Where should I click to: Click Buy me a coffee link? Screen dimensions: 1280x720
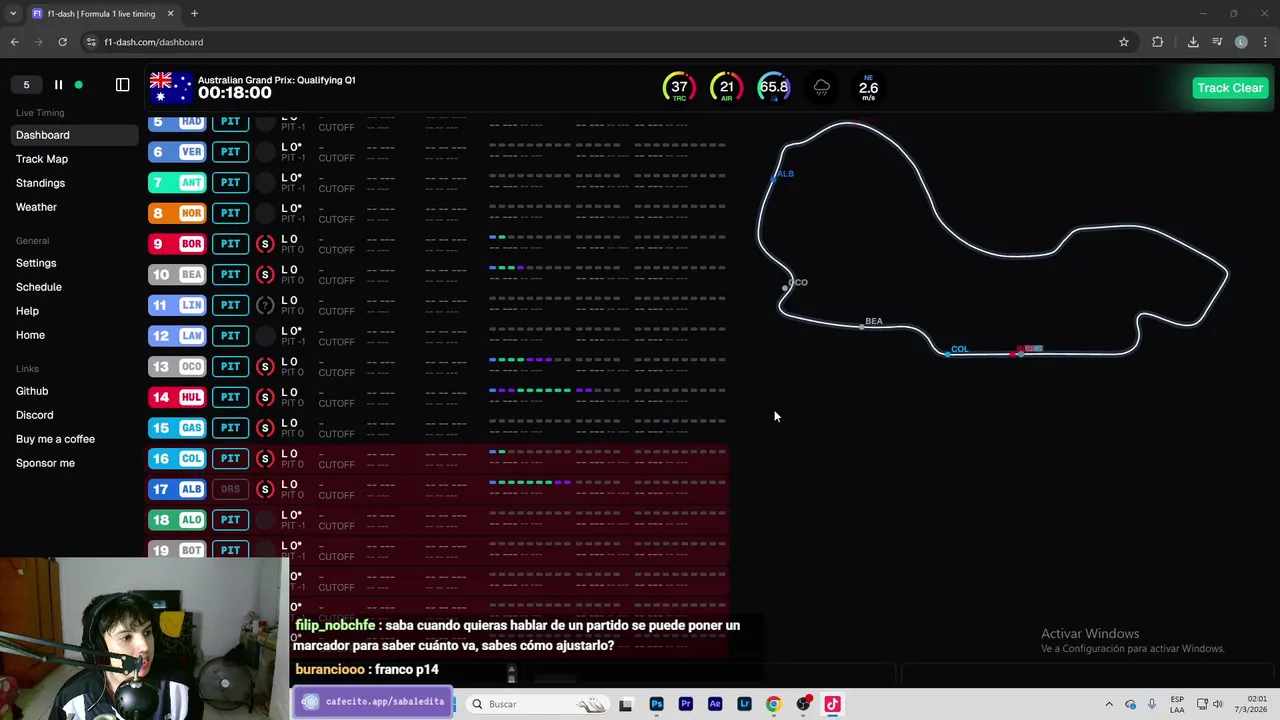pos(55,439)
